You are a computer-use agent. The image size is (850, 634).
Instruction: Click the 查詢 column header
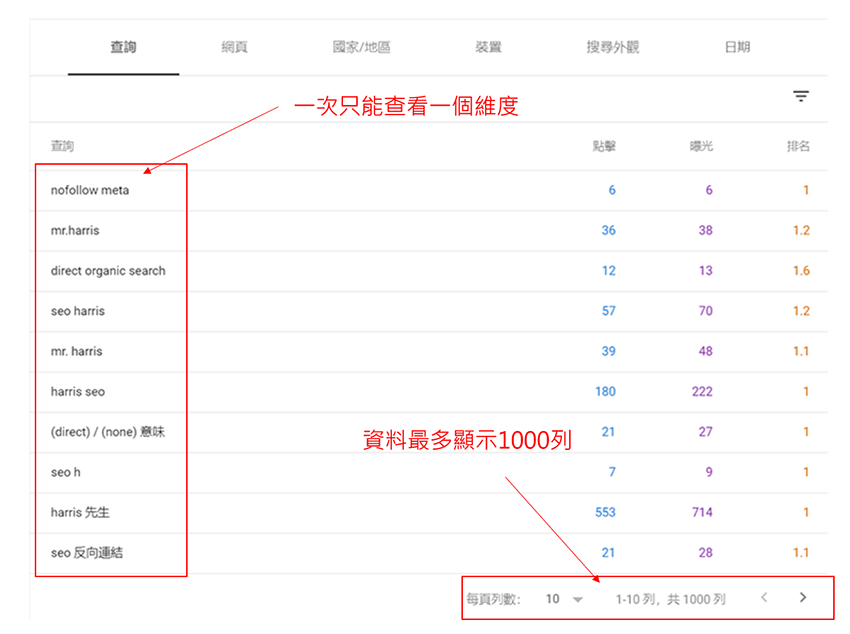point(62,146)
